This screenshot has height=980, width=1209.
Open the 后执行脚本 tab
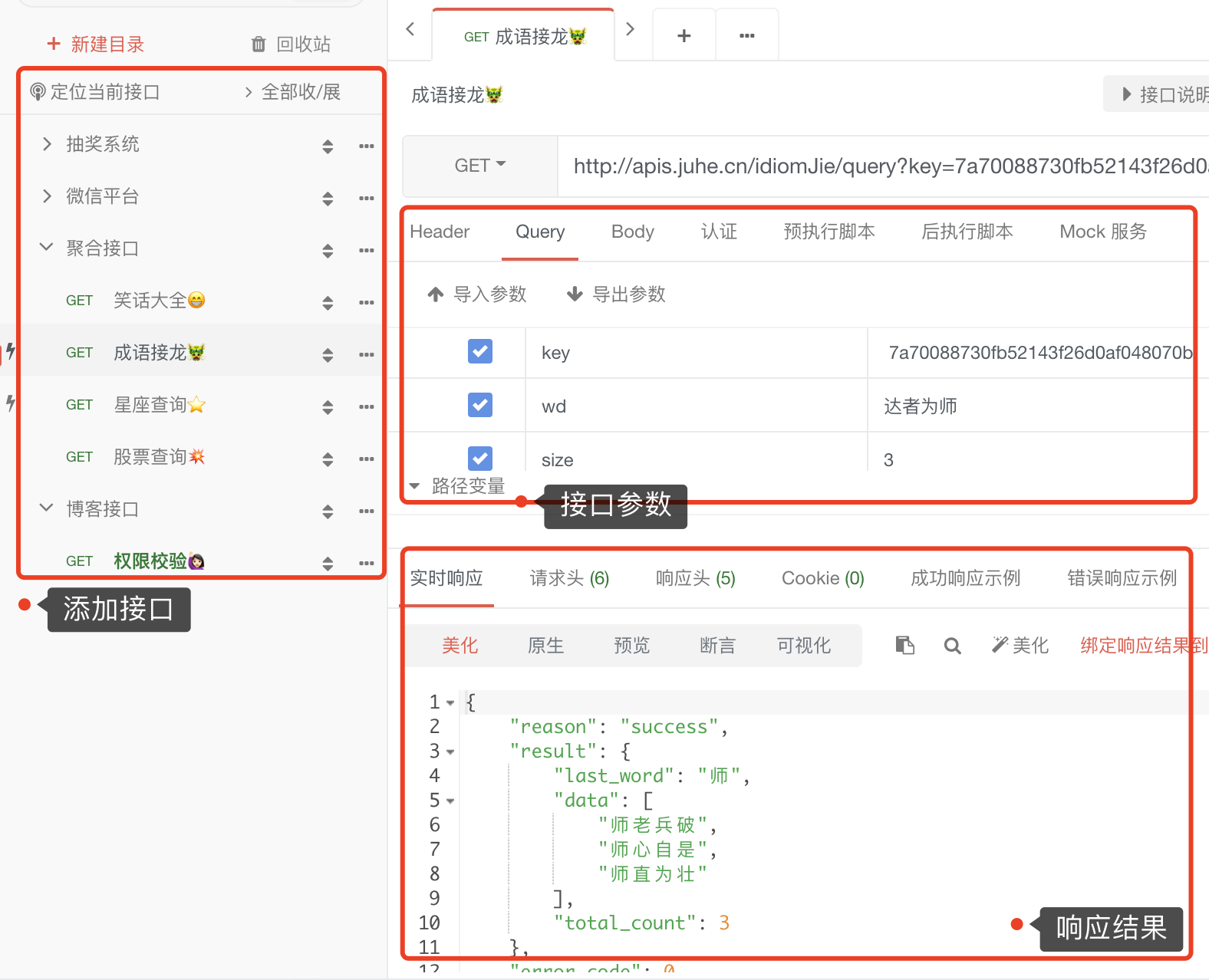[967, 232]
